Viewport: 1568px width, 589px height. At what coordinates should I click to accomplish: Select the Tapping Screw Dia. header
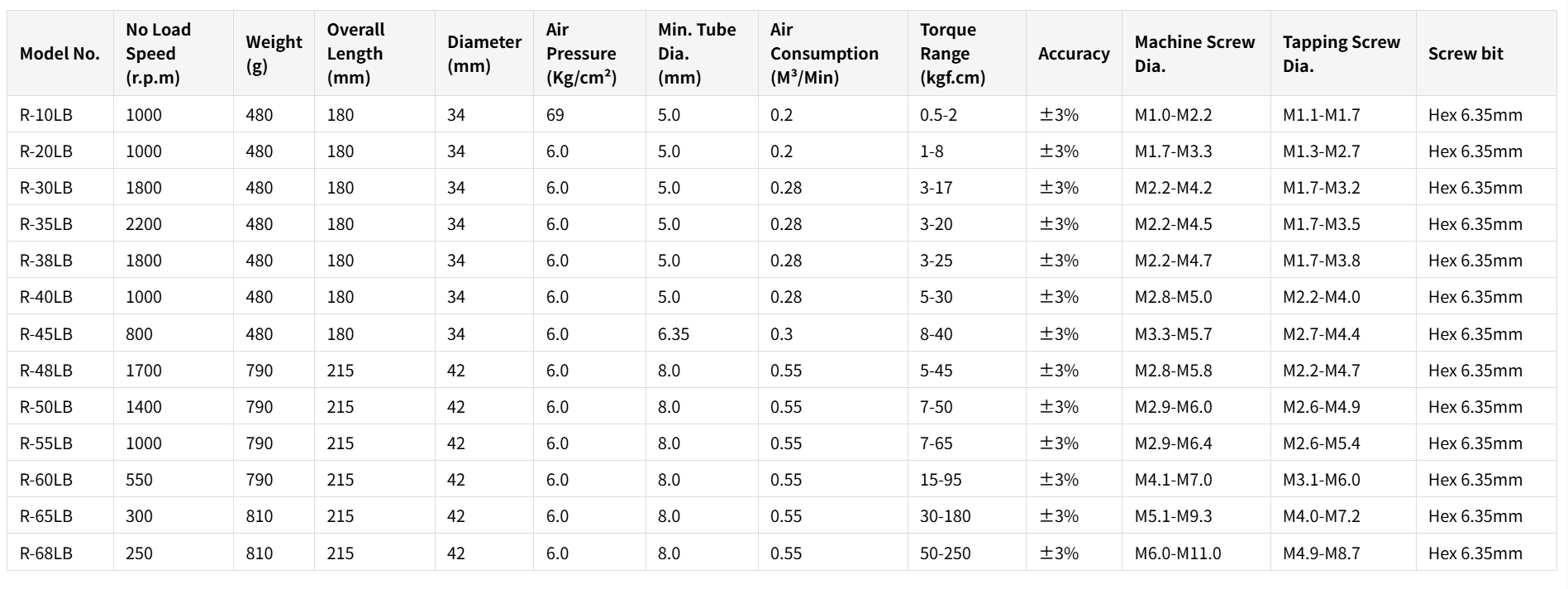[1341, 54]
